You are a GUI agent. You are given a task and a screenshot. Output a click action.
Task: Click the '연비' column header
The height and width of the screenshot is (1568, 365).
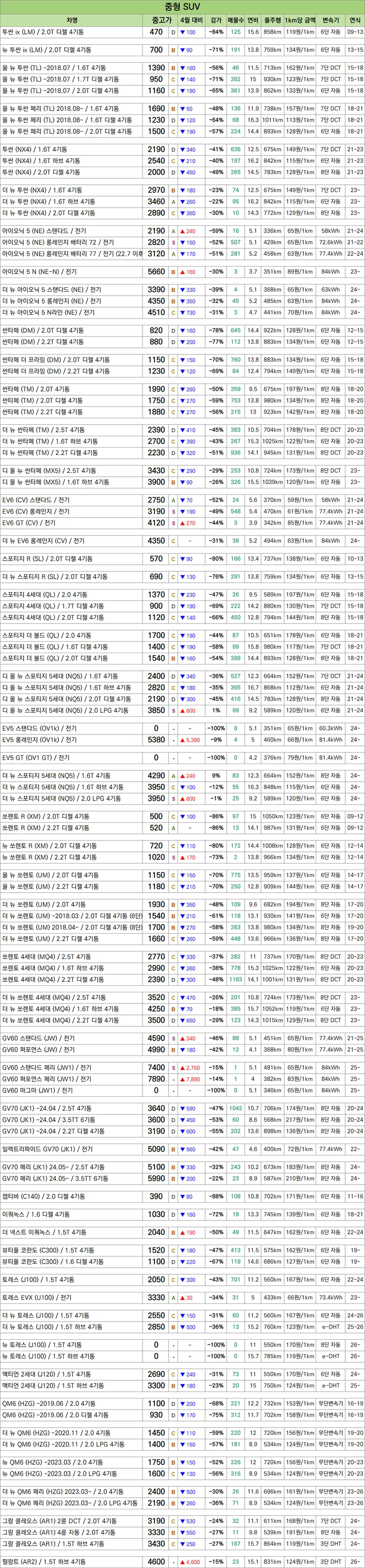[253, 20]
